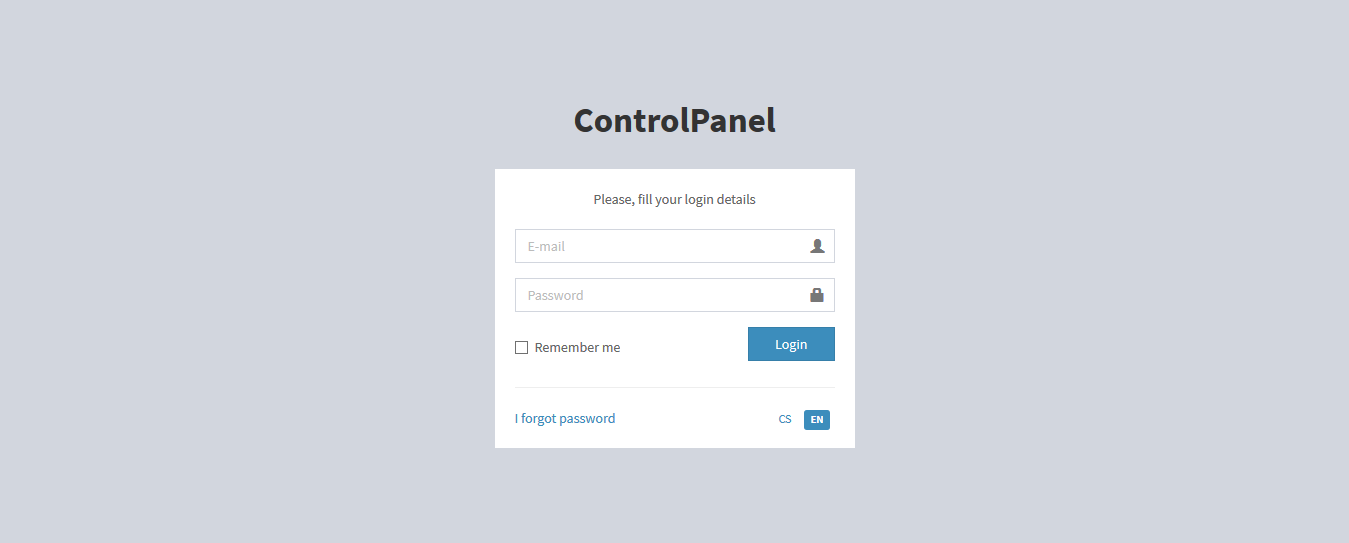1349x543 pixels.
Task: Open the I forgot password link
Action: [x=565, y=418]
